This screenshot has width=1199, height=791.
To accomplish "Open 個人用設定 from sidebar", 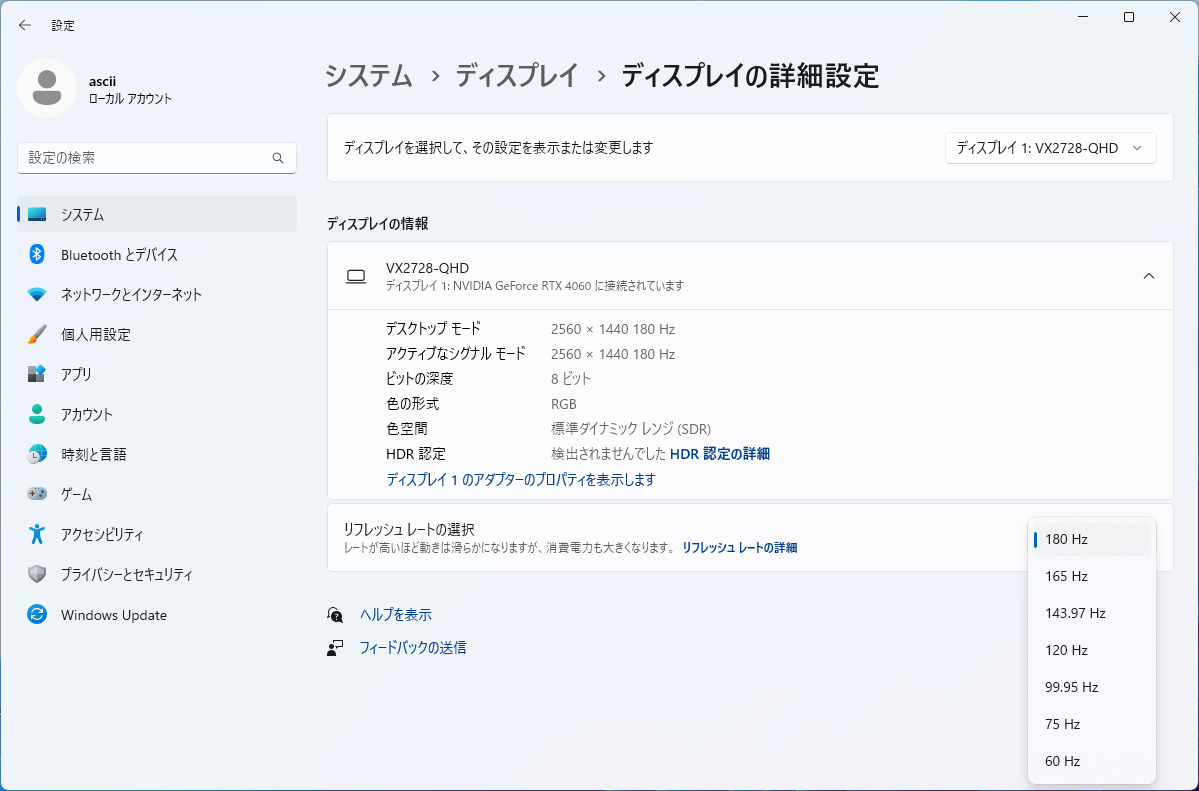I will [x=95, y=335].
